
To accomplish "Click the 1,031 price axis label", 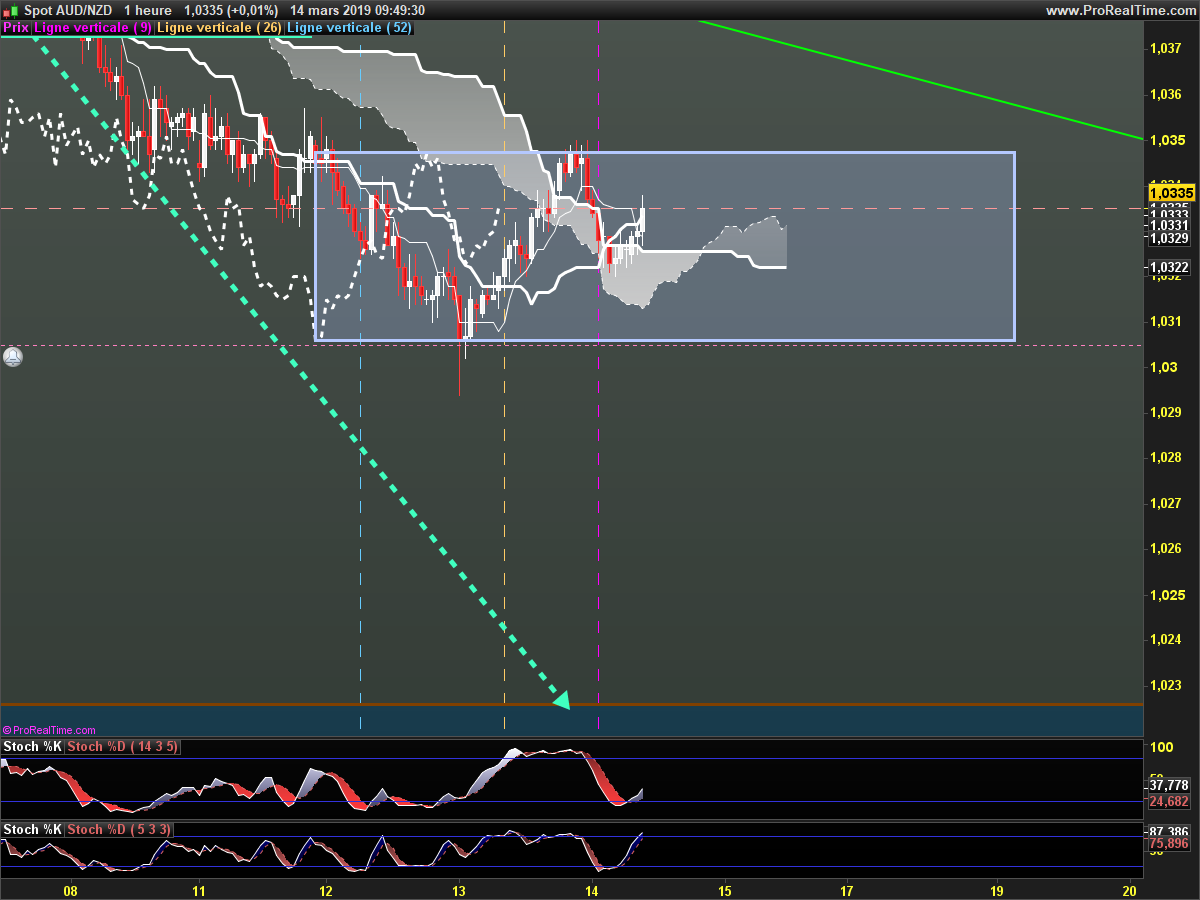I will [1167, 321].
